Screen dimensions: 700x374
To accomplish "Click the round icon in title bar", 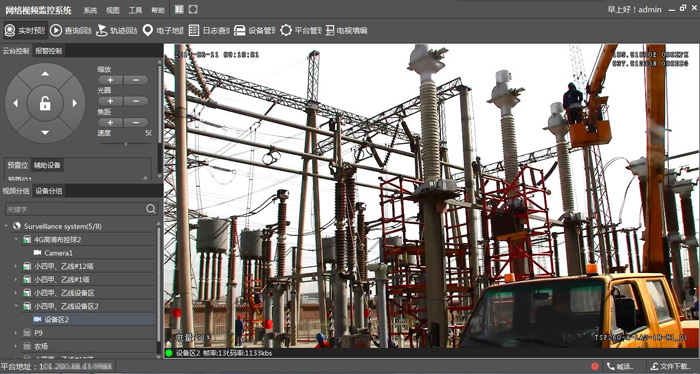I will 193,9.
